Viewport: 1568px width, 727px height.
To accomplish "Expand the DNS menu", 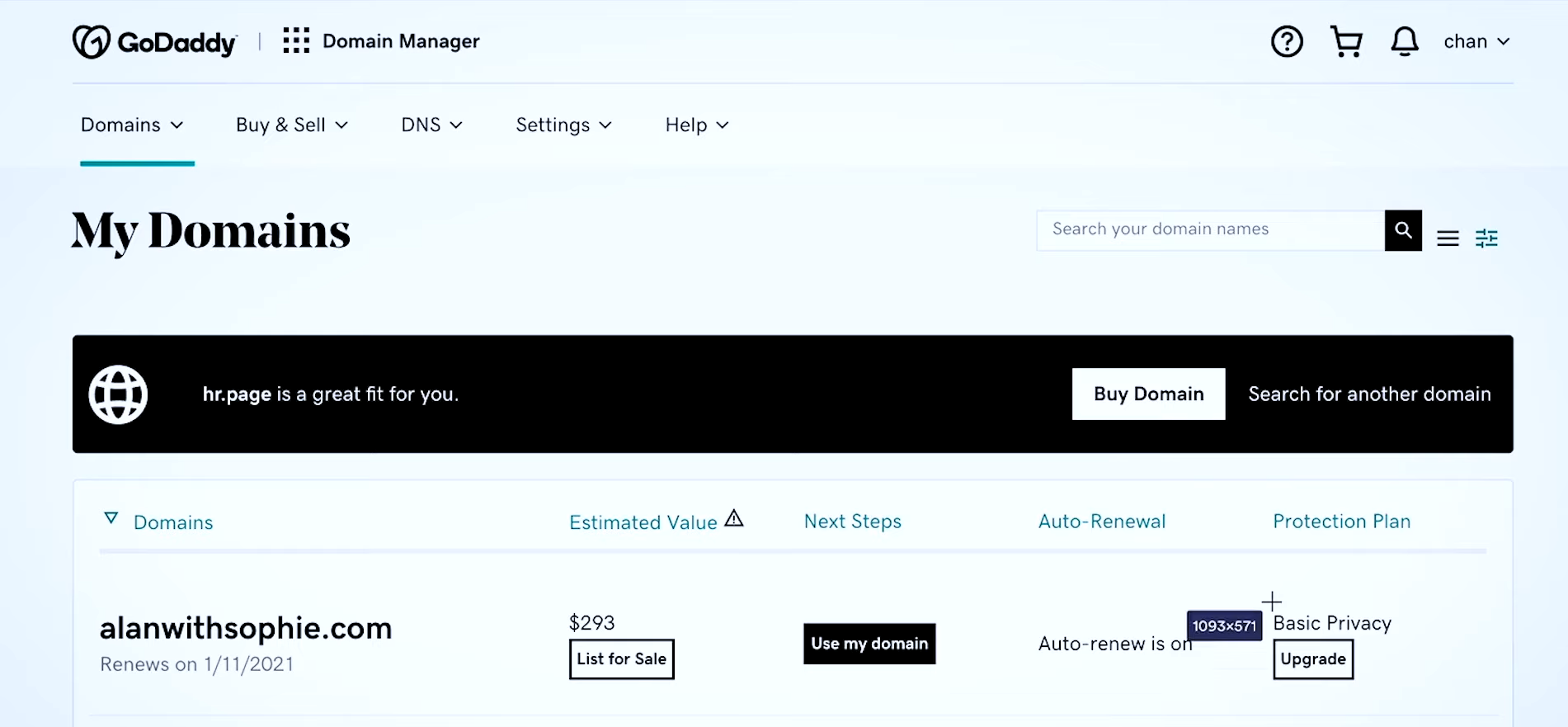I will 431,125.
